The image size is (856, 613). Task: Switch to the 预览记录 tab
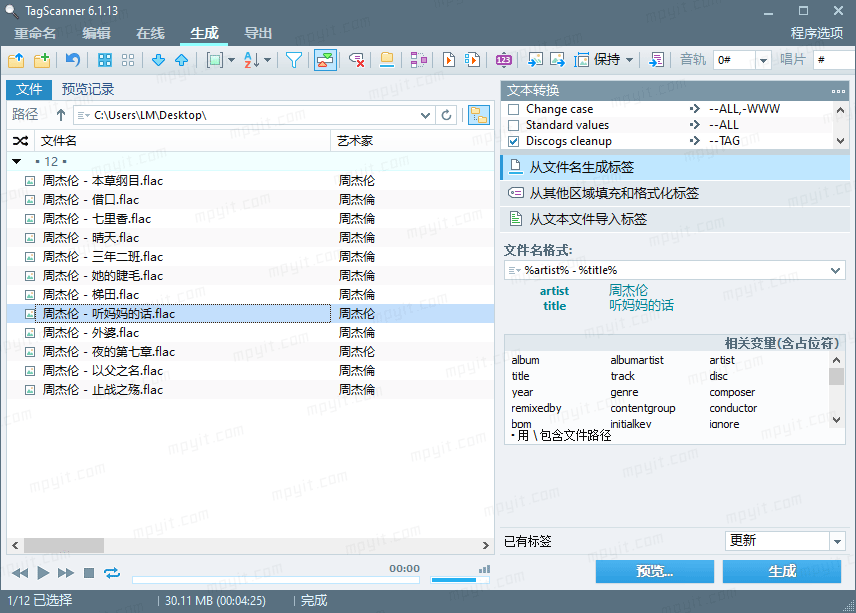[x=88, y=90]
